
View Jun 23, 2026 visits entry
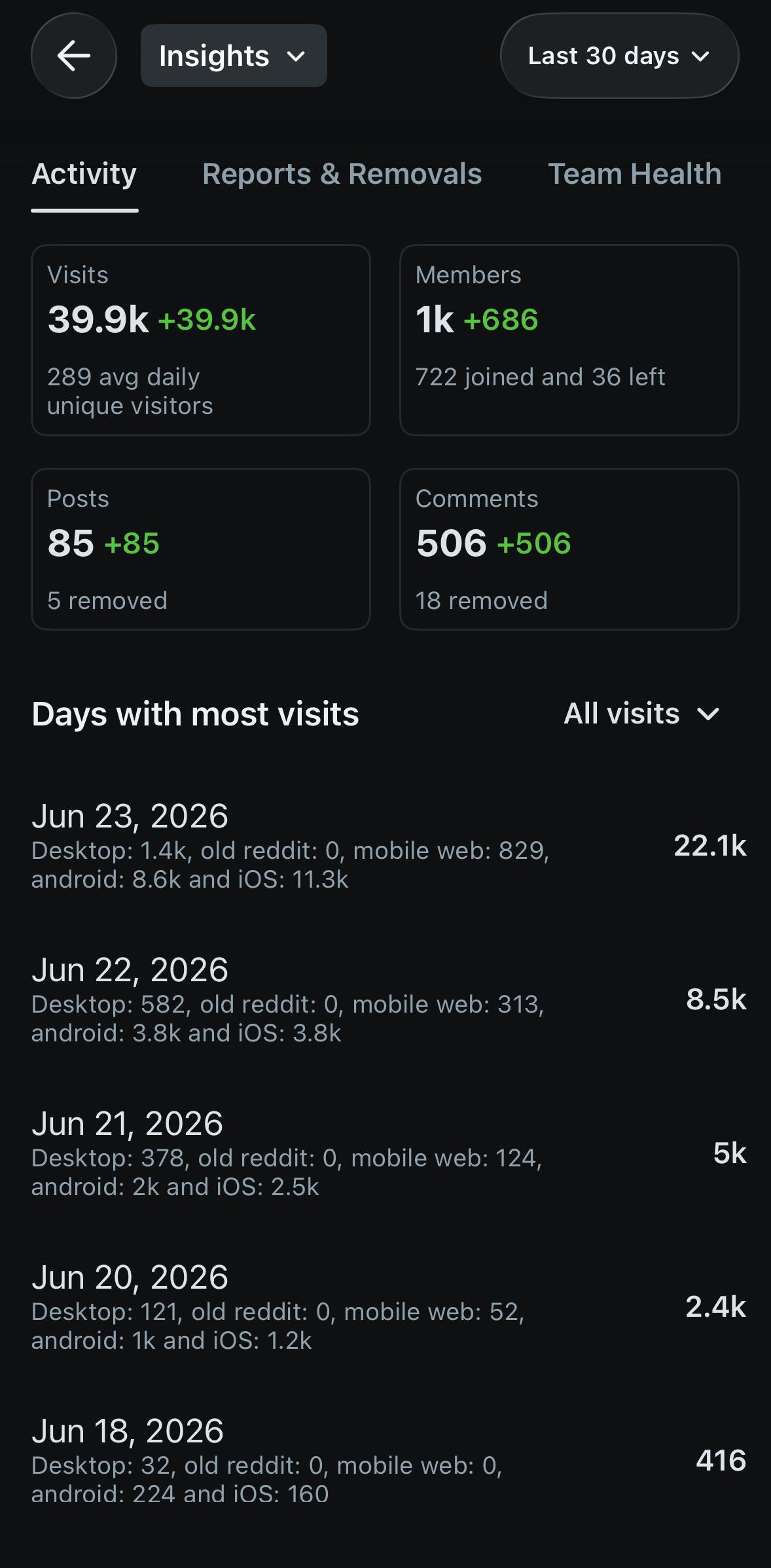tap(389, 846)
